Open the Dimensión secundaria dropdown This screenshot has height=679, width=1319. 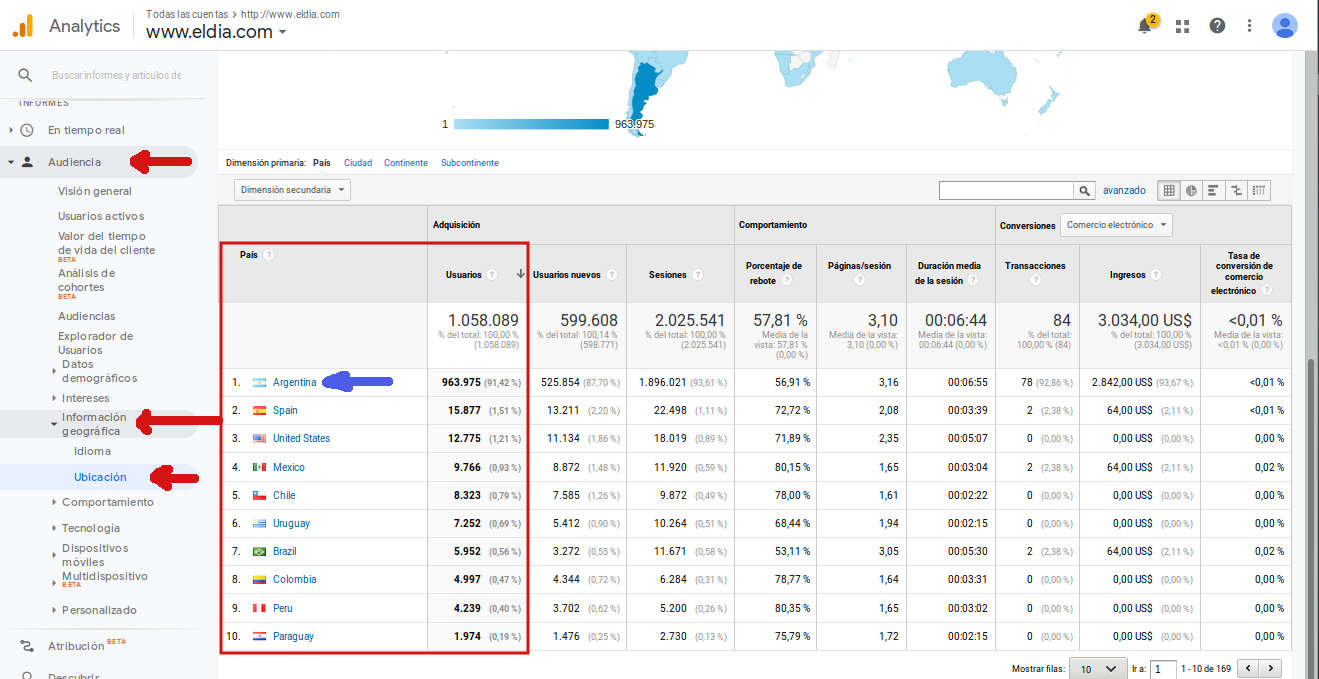tap(292, 190)
